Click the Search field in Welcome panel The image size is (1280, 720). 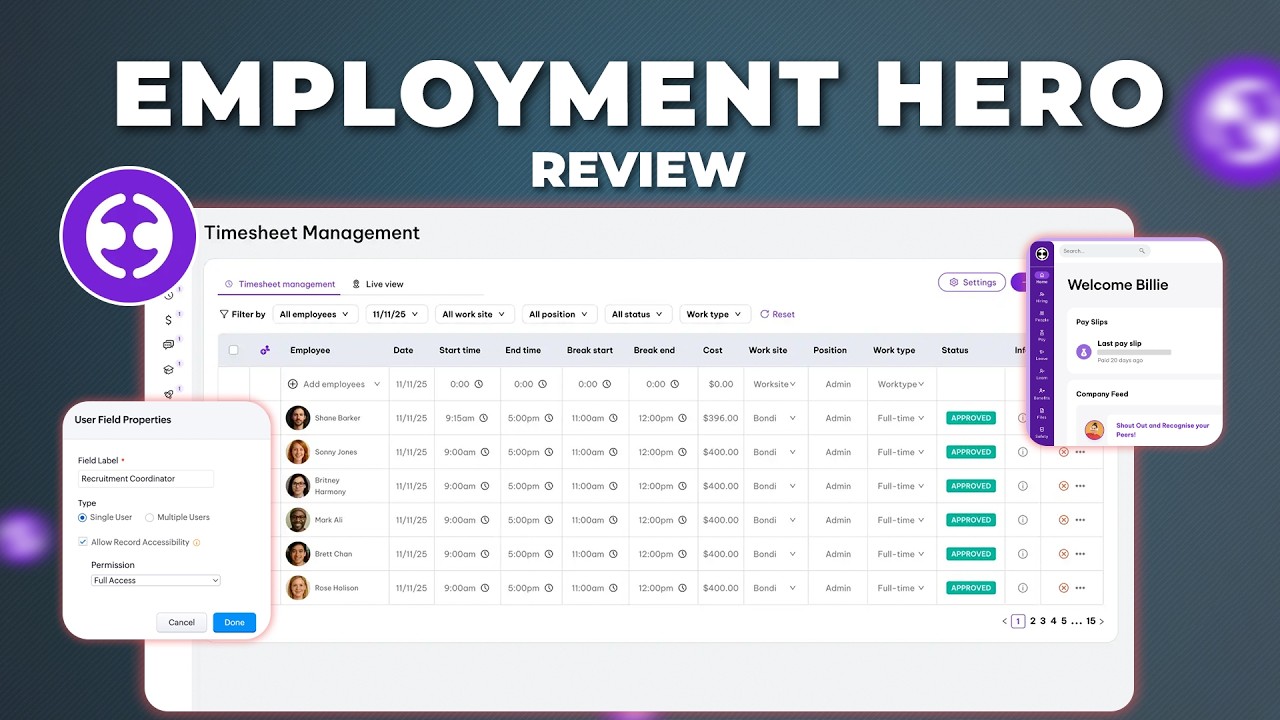(1104, 251)
